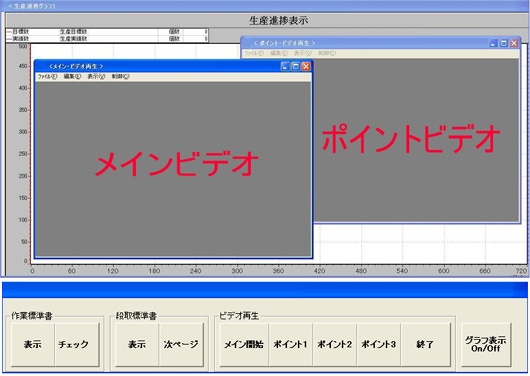Click the チェック button under 作業標準書
The image size is (530, 376).
(77, 345)
